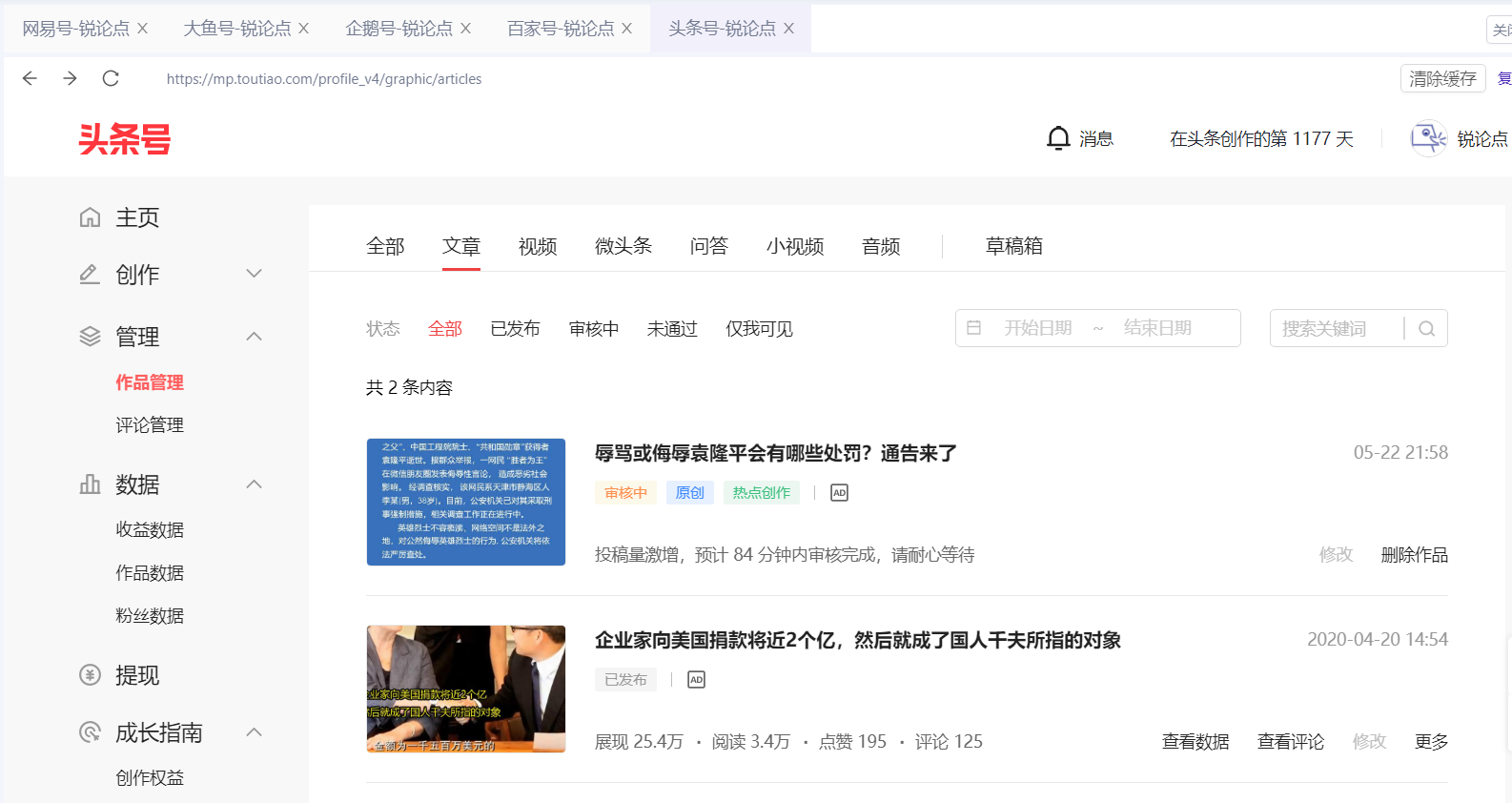
Task: Open article title 辱骂或侮辱袁隆平会有哪些处罚
Action: (776, 453)
